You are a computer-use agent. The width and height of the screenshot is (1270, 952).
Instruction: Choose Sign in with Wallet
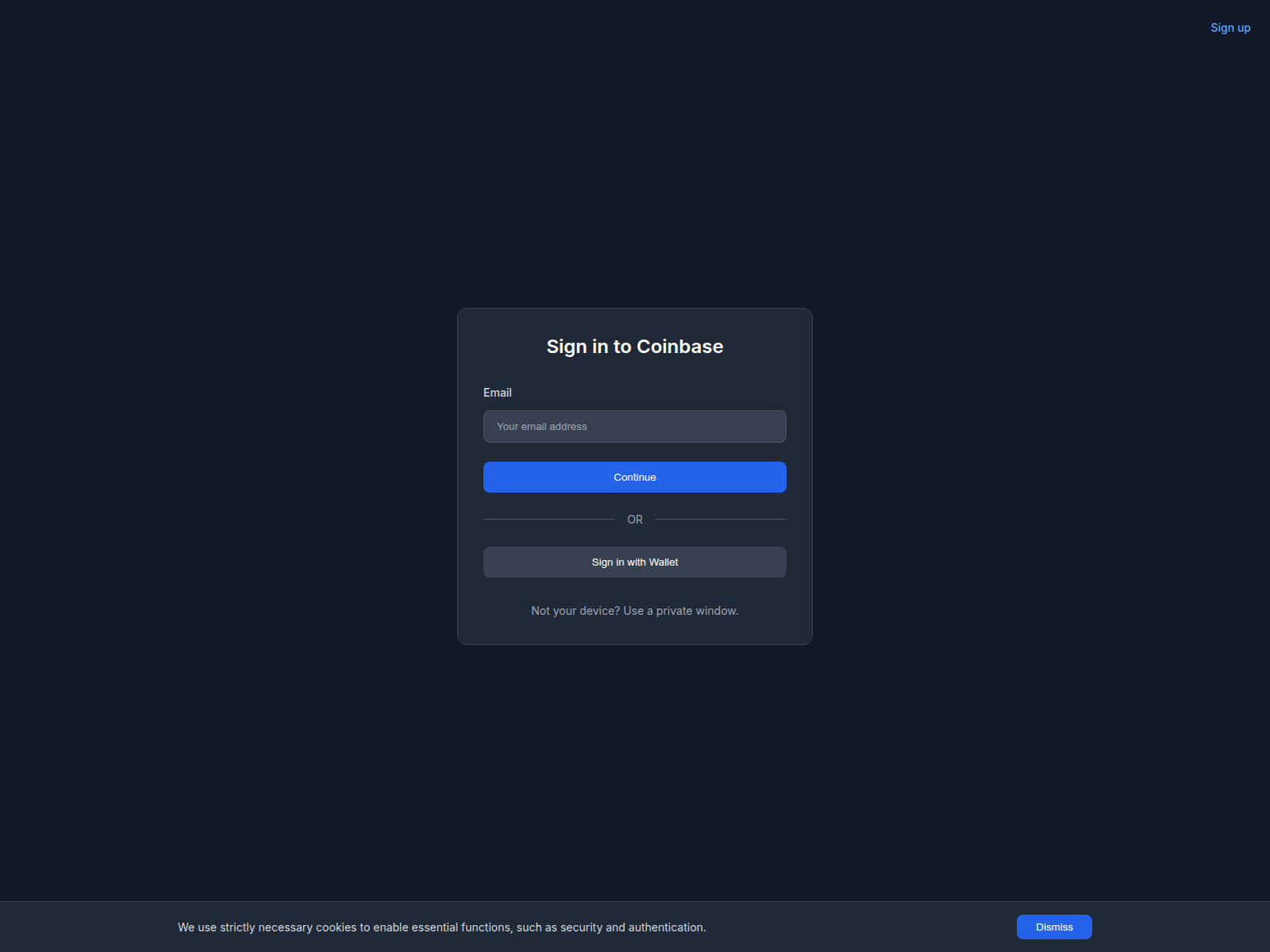pyautogui.click(x=635, y=562)
